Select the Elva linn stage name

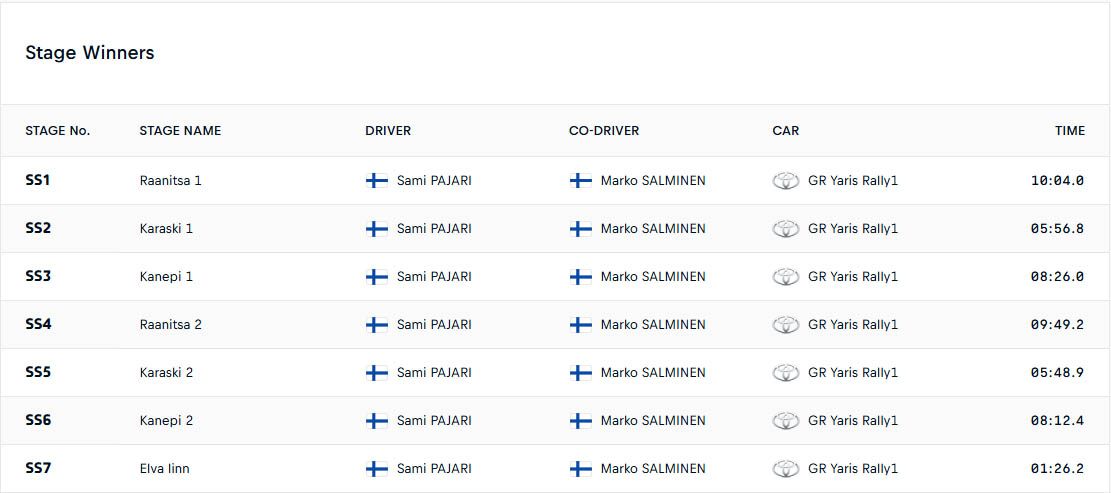(x=164, y=469)
